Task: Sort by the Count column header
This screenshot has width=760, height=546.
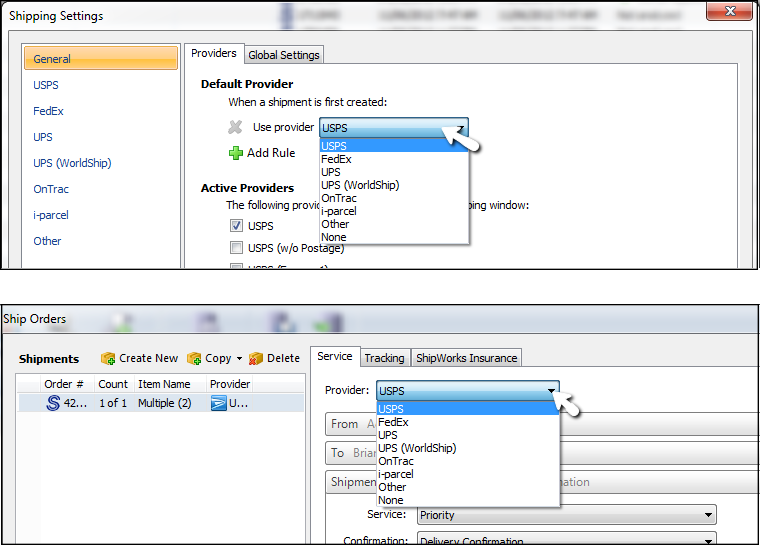Action: 114,384
